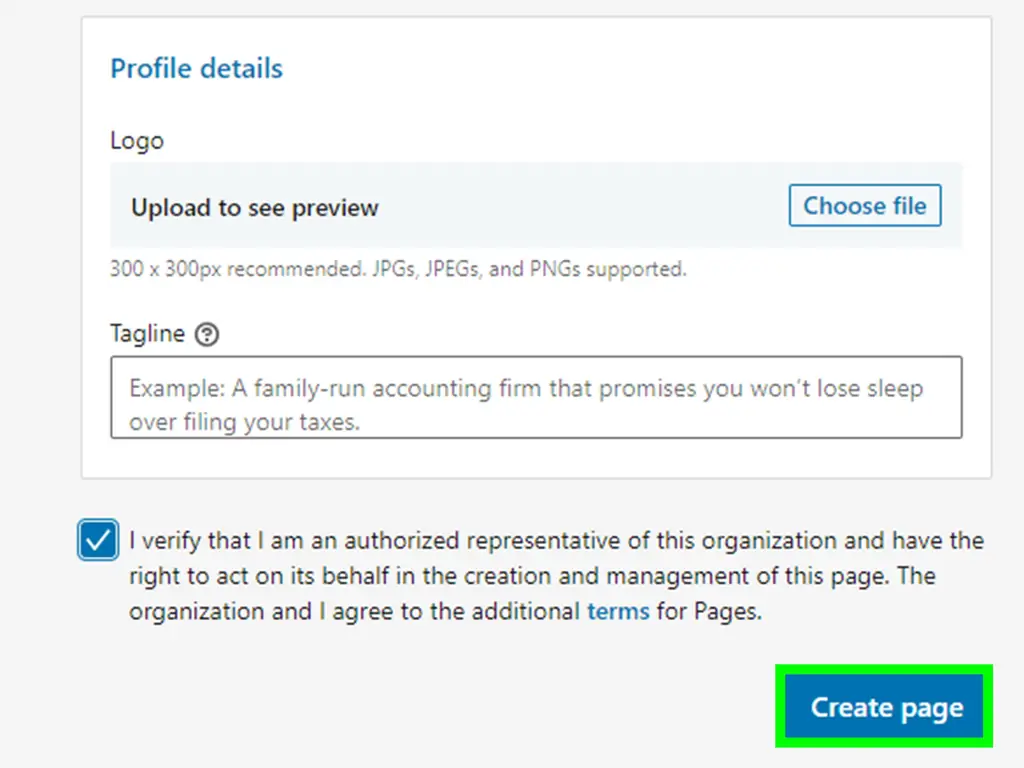Open the file picker via Choose file
Viewport: 1024px width, 768px height.
point(864,205)
